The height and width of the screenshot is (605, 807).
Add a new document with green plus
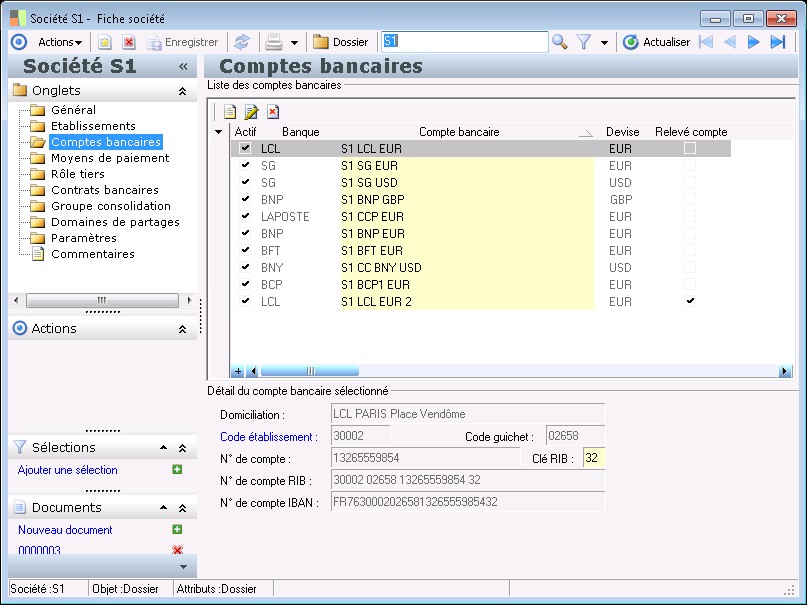[x=177, y=530]
